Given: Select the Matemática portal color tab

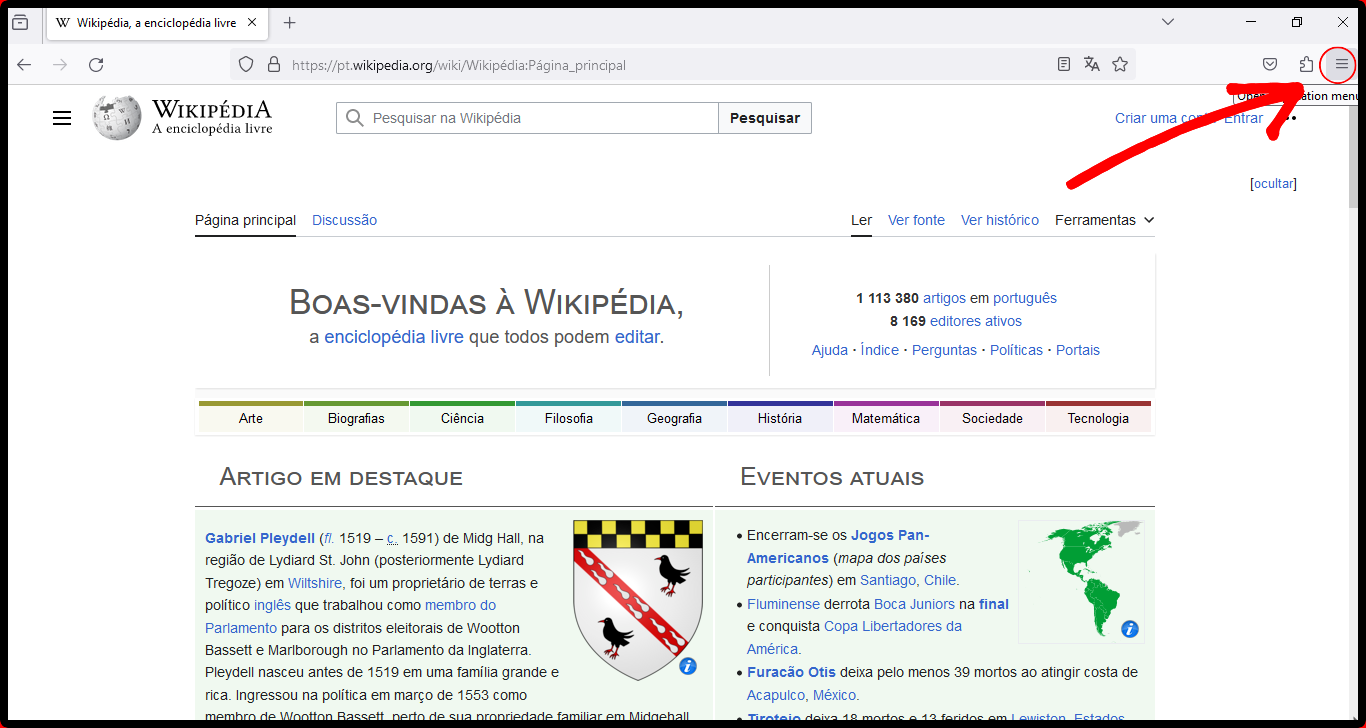Looking at the screenshot, I should click(x=885, y=418).
